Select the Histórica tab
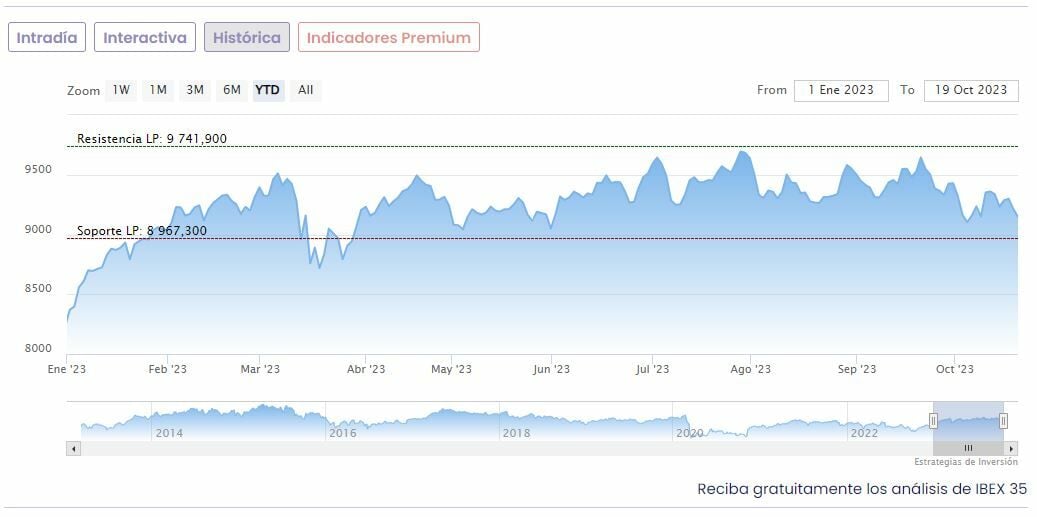1037x517 pixels. point(247,38)
